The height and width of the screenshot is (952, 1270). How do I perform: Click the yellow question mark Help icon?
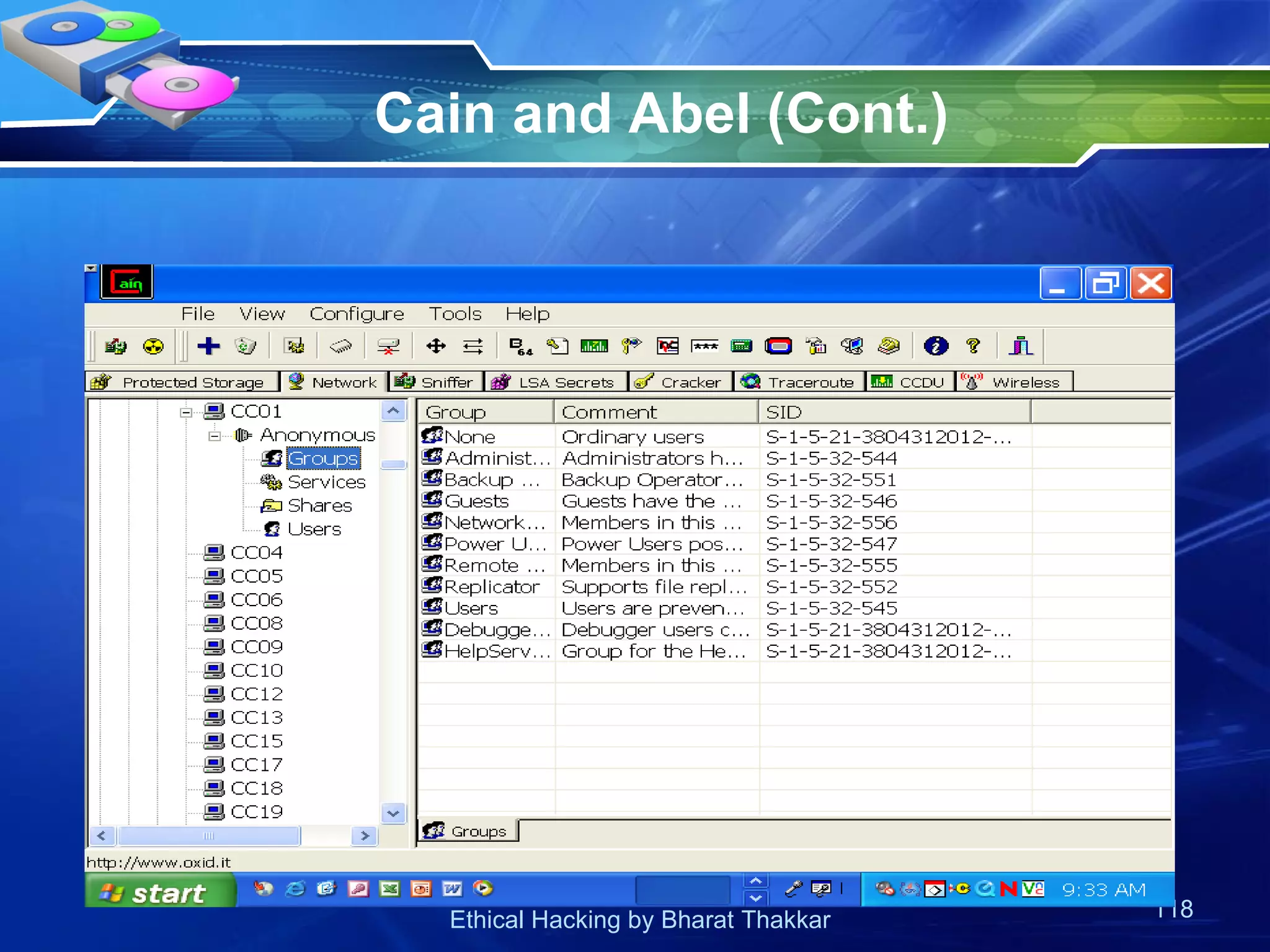click(x=973, y=346)
